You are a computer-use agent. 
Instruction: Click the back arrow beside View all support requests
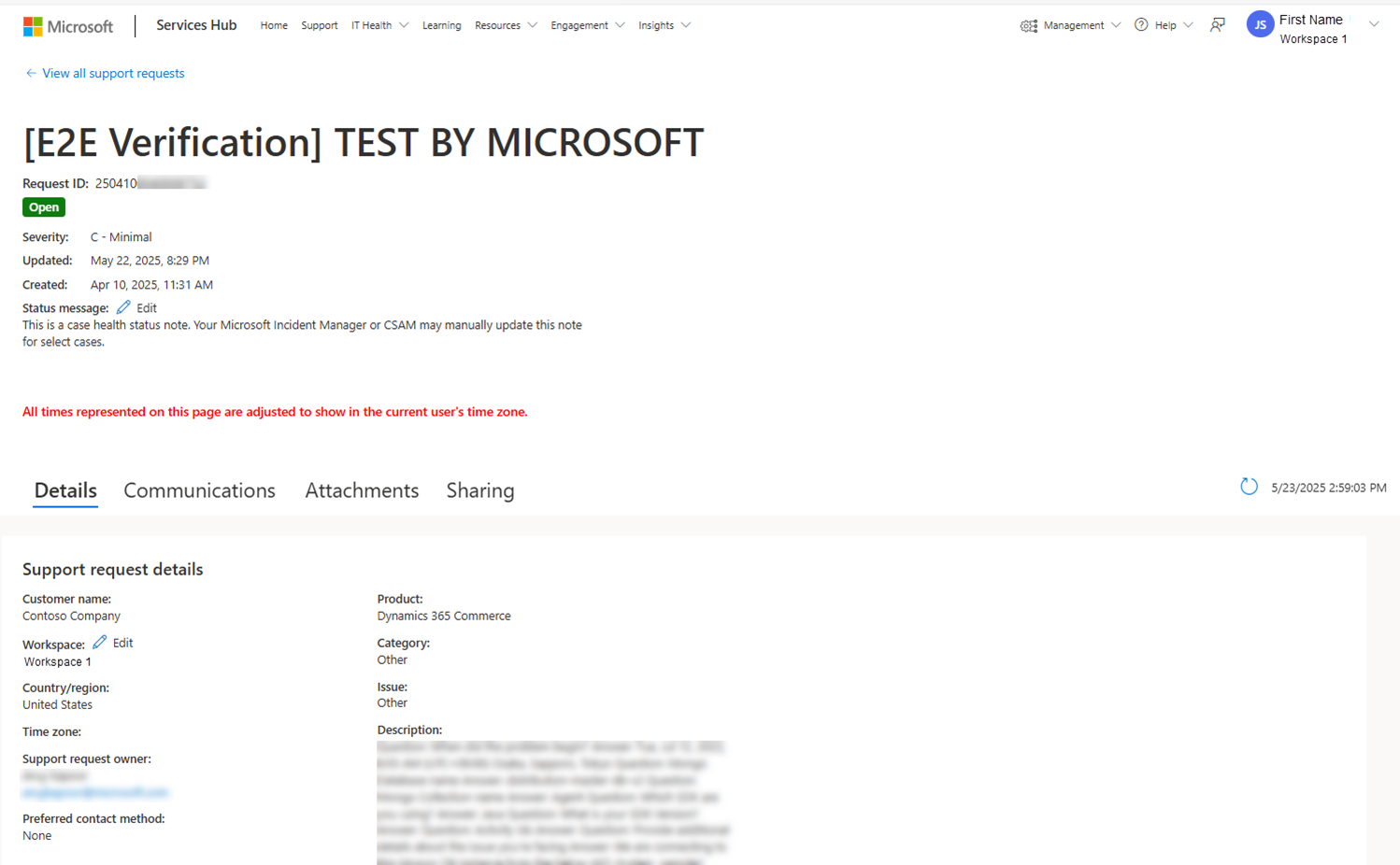click(31, 73)
